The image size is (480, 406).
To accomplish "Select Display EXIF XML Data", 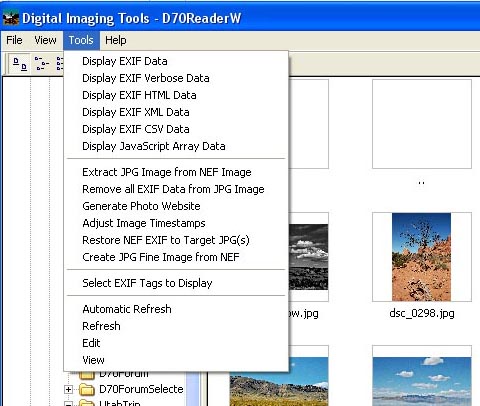I will [x=176, y=112].
